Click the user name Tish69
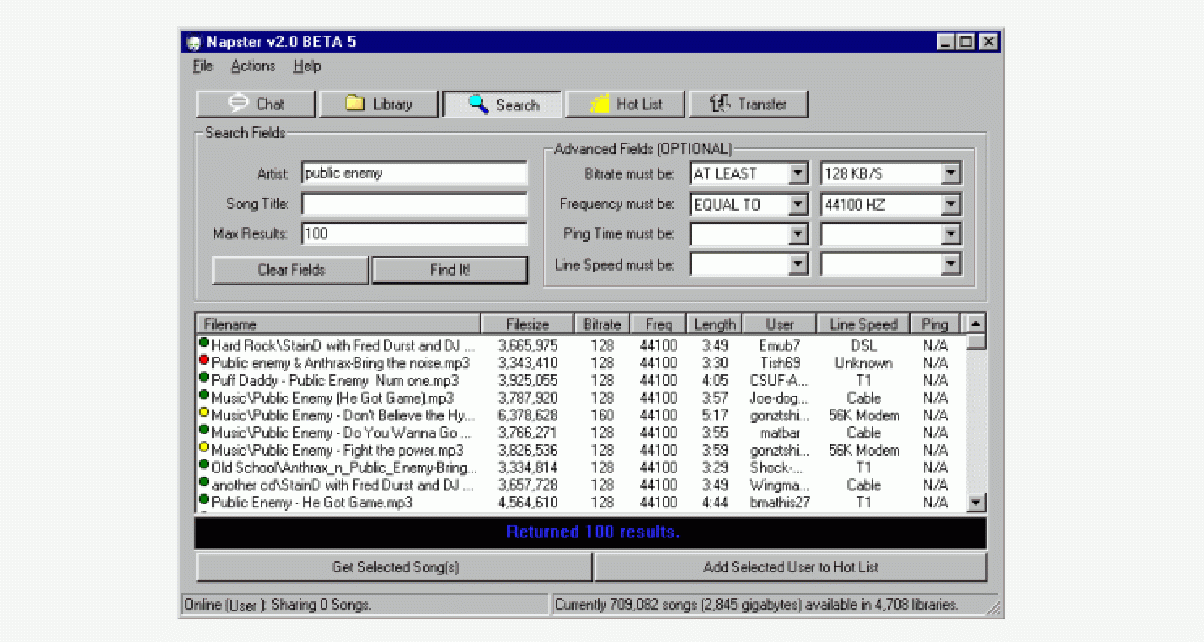 click(x=780, y=363)
